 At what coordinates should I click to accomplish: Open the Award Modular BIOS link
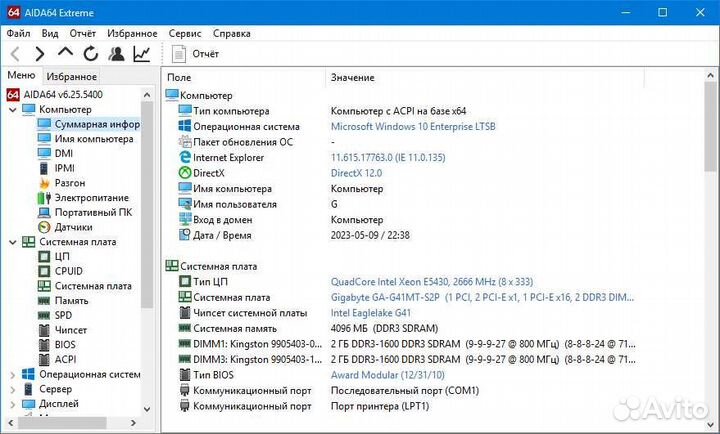(x=388, y=375)
